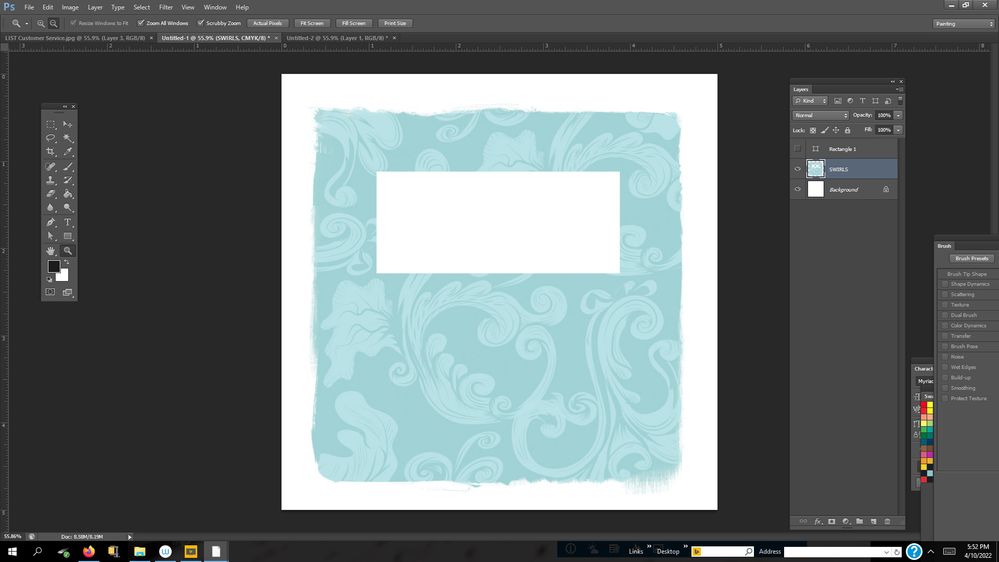Set the background color swatch
Image resolution: width=999 pixels, height=562 pixels.
tap(63, 276)
